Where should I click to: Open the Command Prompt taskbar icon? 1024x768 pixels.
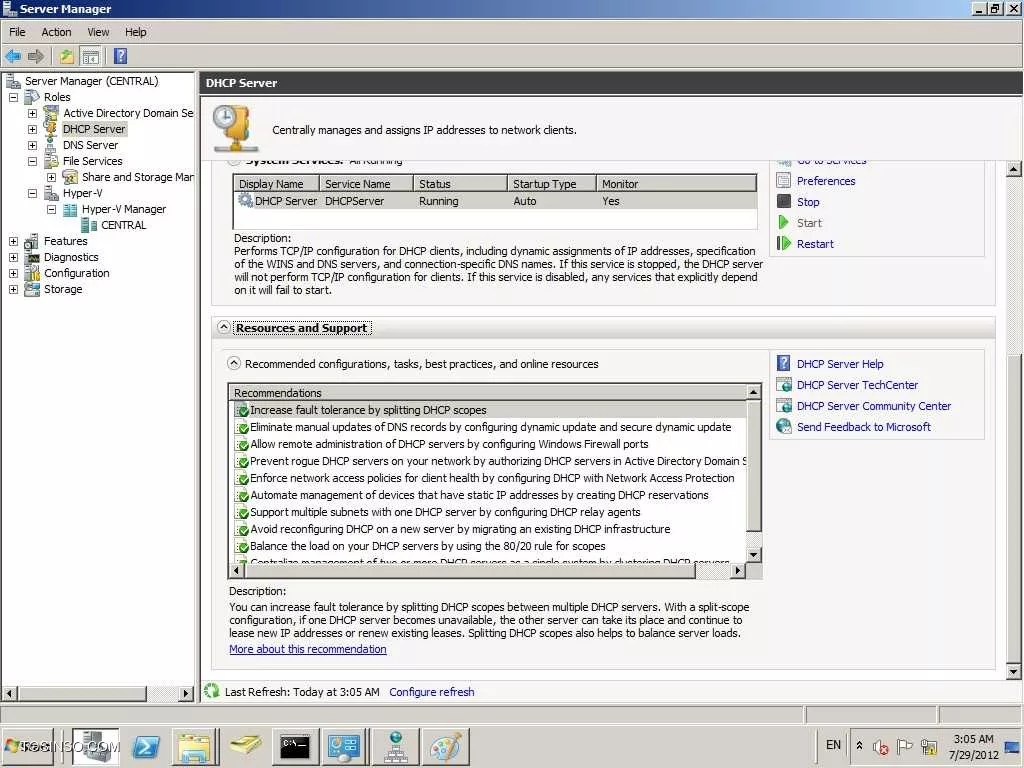[295, 747]
